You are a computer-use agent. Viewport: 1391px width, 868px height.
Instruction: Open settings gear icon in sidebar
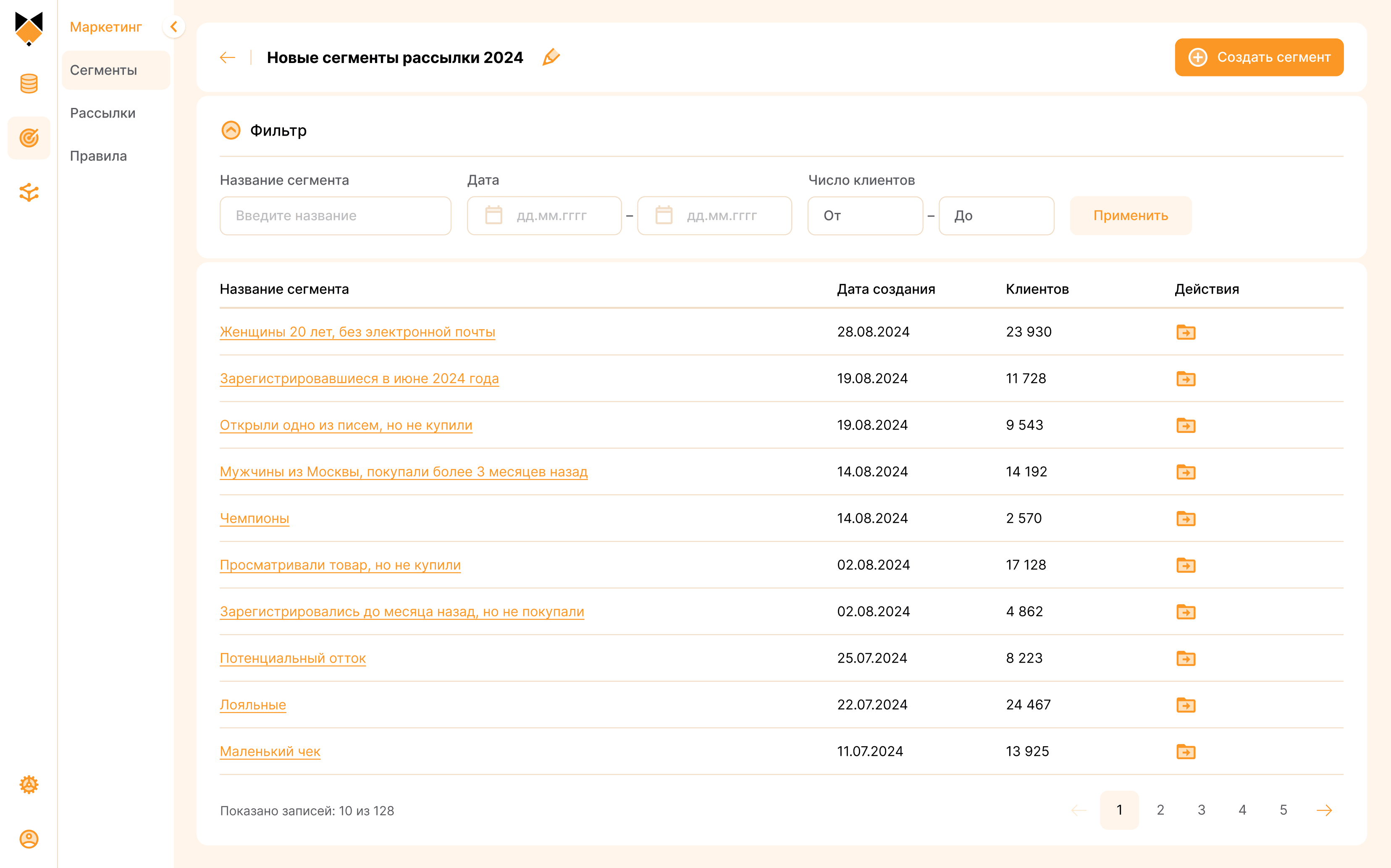pyautogui.click(x=29, y=784)
